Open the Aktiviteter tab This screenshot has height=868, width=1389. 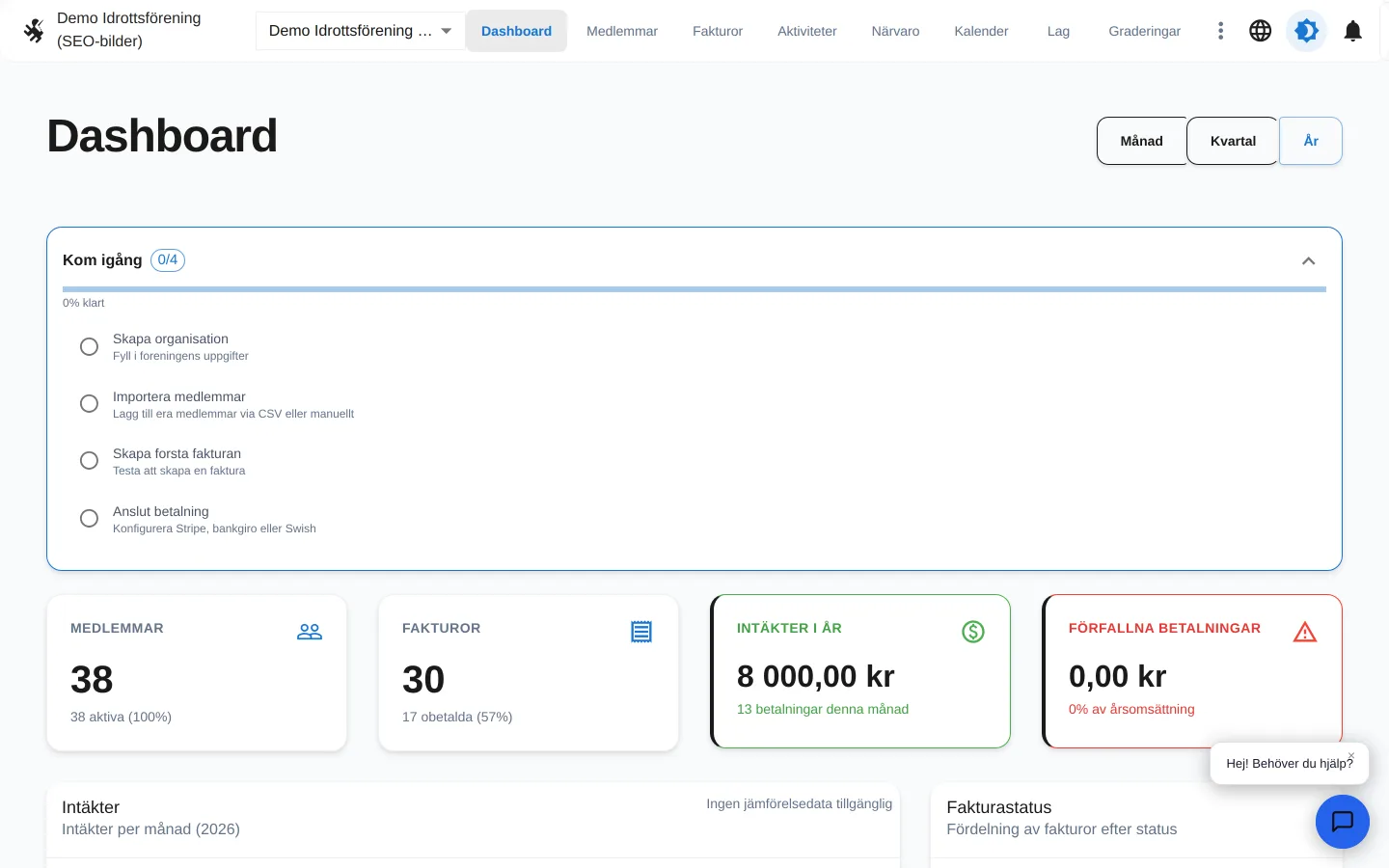pyautogui.click(x=807, y=31)
